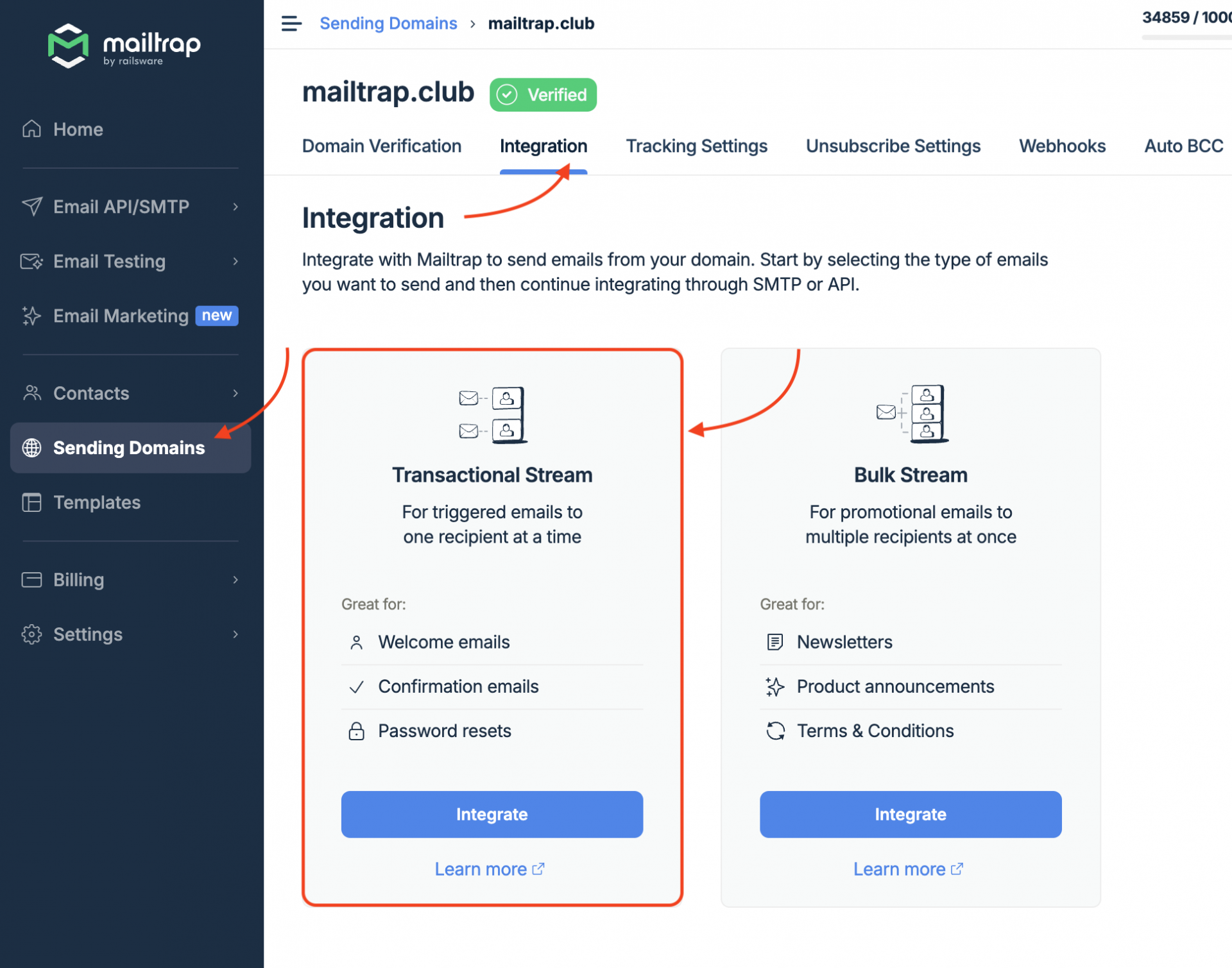Image resolution: width=1232 pixels, height=968 pixels.
Task: Expand the Billing section chevron
Action: (235, 579)
